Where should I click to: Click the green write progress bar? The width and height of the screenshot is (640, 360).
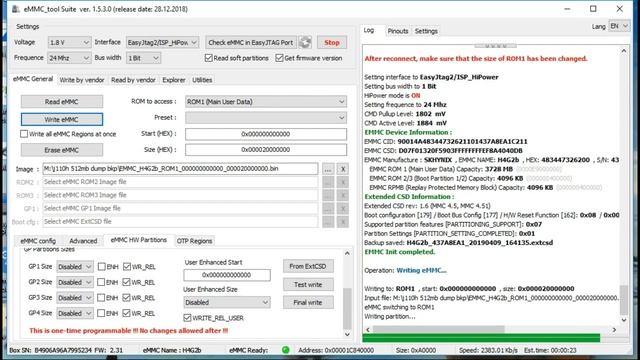[x=481, y=338]
